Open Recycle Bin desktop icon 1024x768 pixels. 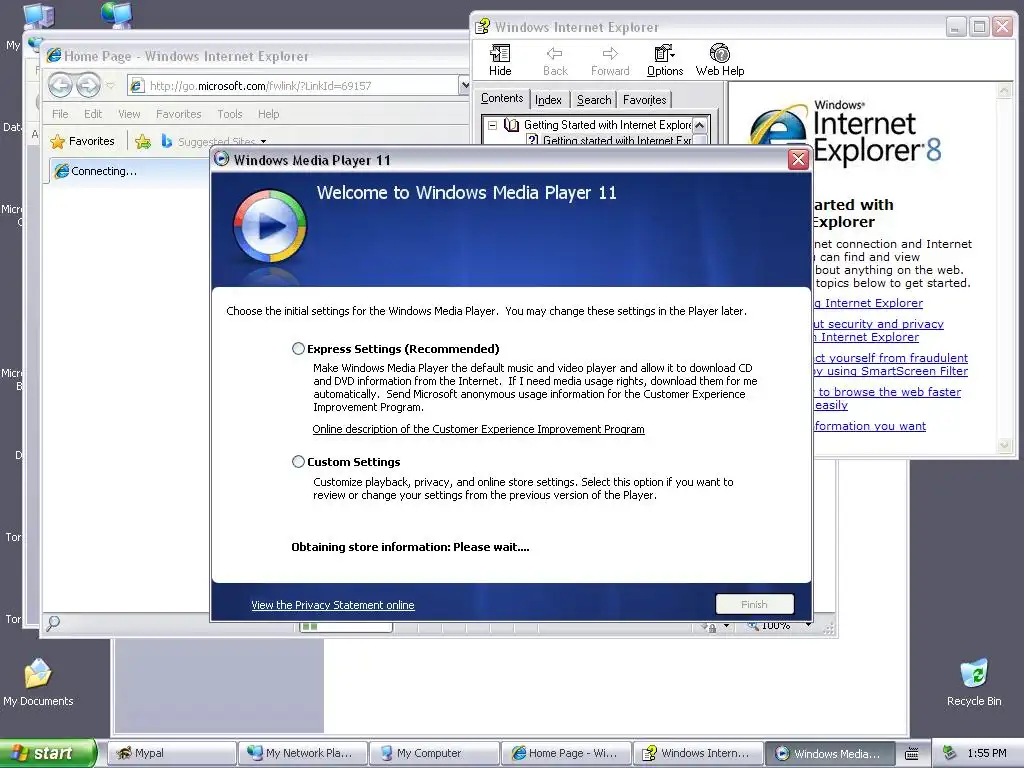tap(974, 683)
